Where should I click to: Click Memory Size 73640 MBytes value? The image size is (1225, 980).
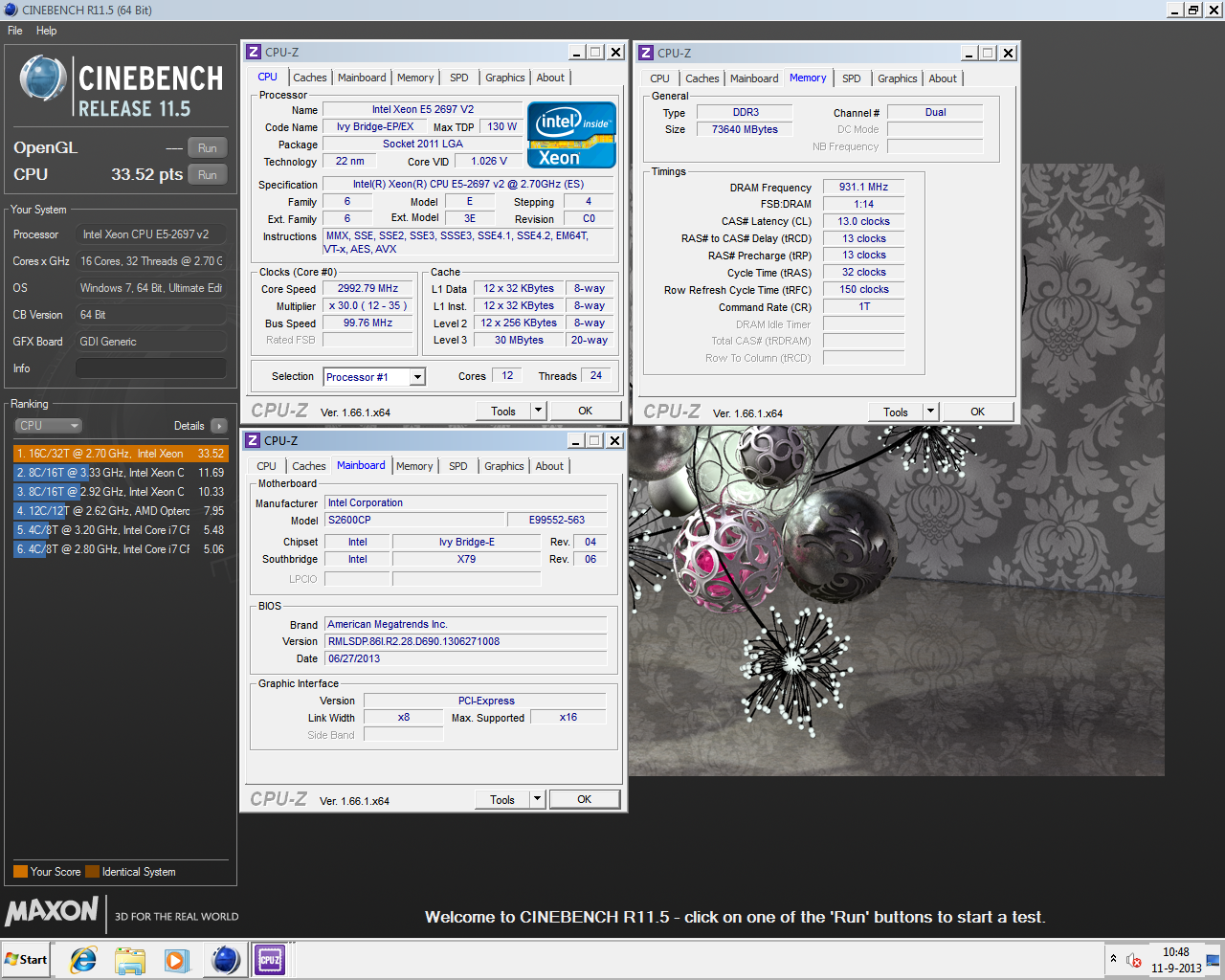tap(745, 130)
